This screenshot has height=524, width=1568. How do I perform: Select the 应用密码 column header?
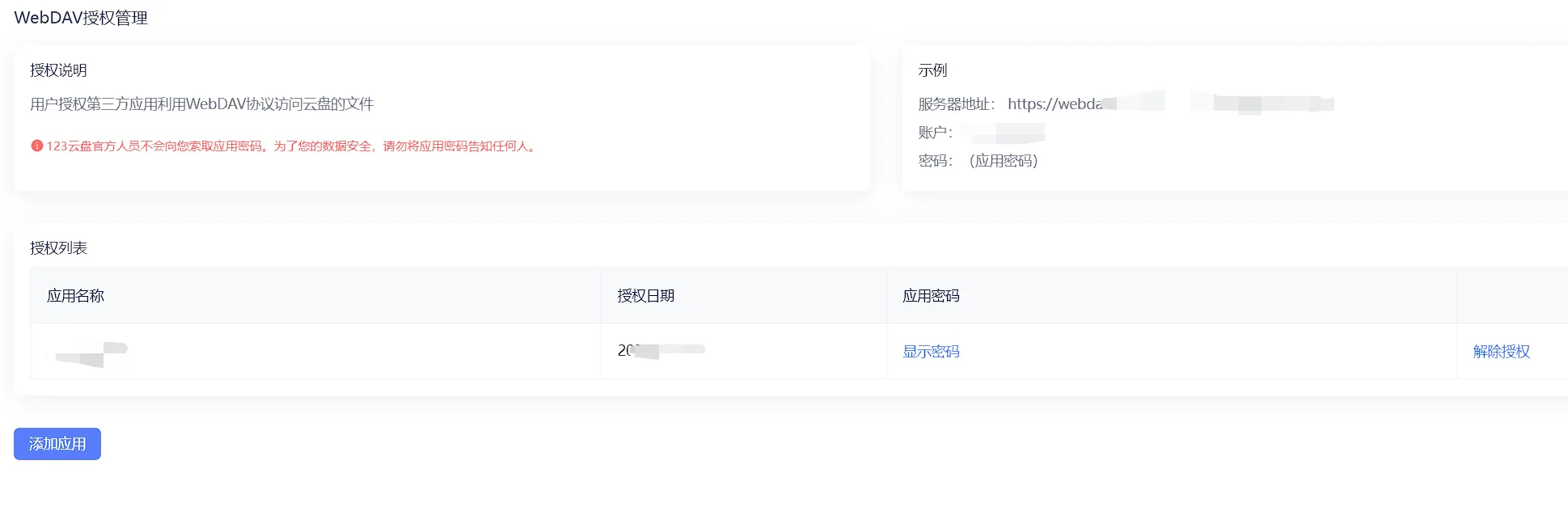tap(931, 296)
